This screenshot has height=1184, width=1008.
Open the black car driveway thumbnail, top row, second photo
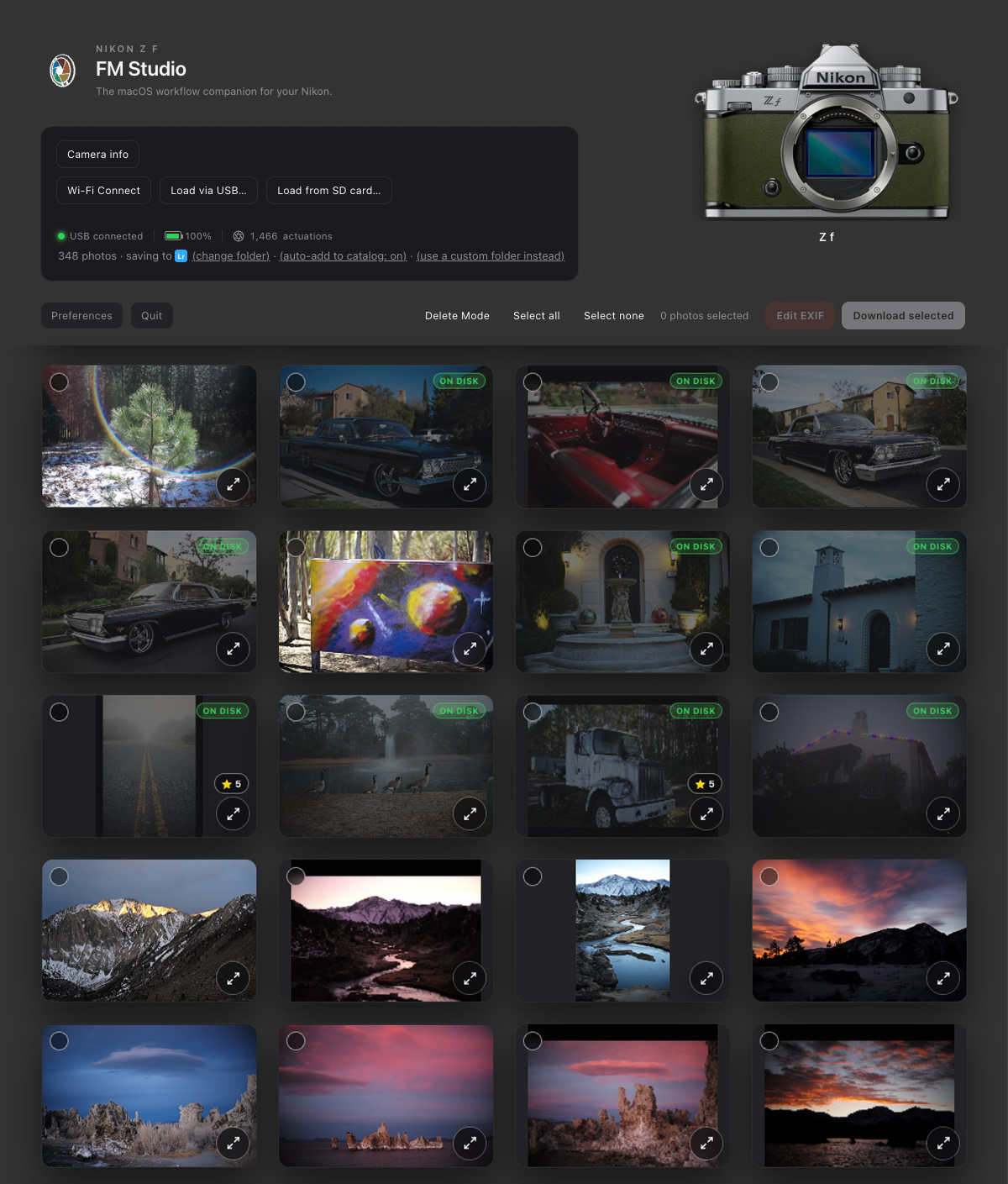(x=386, y=436)
